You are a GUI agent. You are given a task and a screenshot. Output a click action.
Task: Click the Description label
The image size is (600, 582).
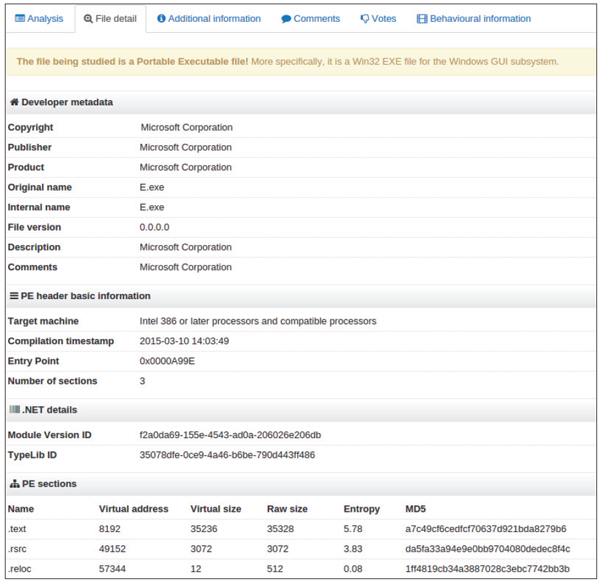click(x=34, y=247)
